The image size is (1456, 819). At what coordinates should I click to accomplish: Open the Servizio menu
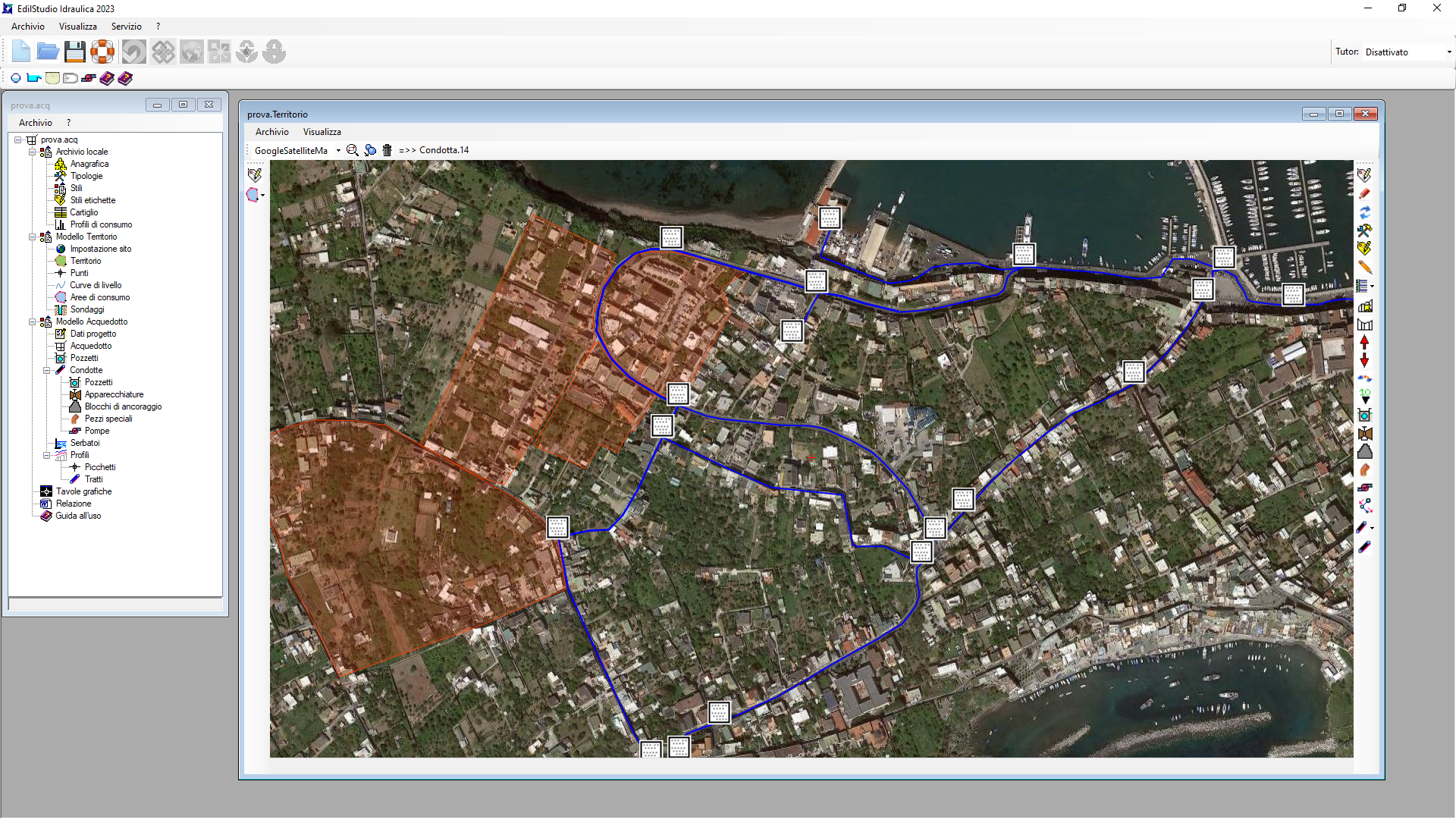[127, 27]
